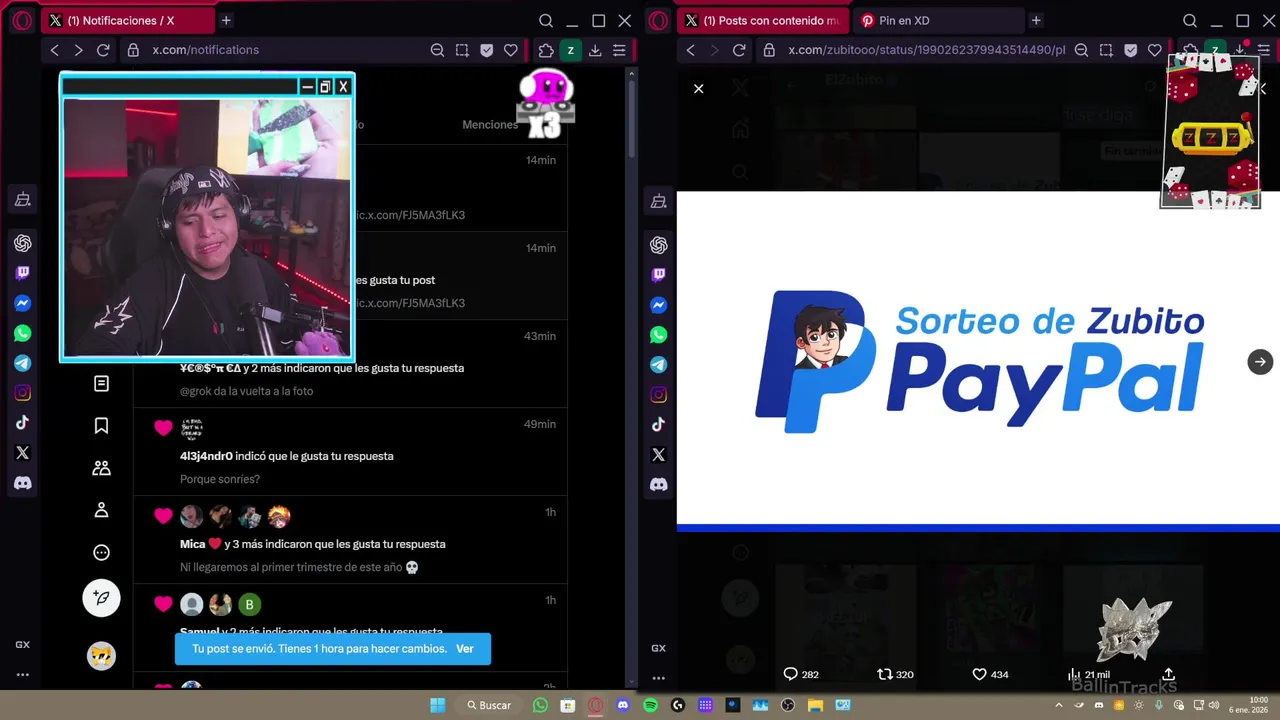Search tabs in left browser window
This screenshot has height=720, width=1280.
(546, 20)
